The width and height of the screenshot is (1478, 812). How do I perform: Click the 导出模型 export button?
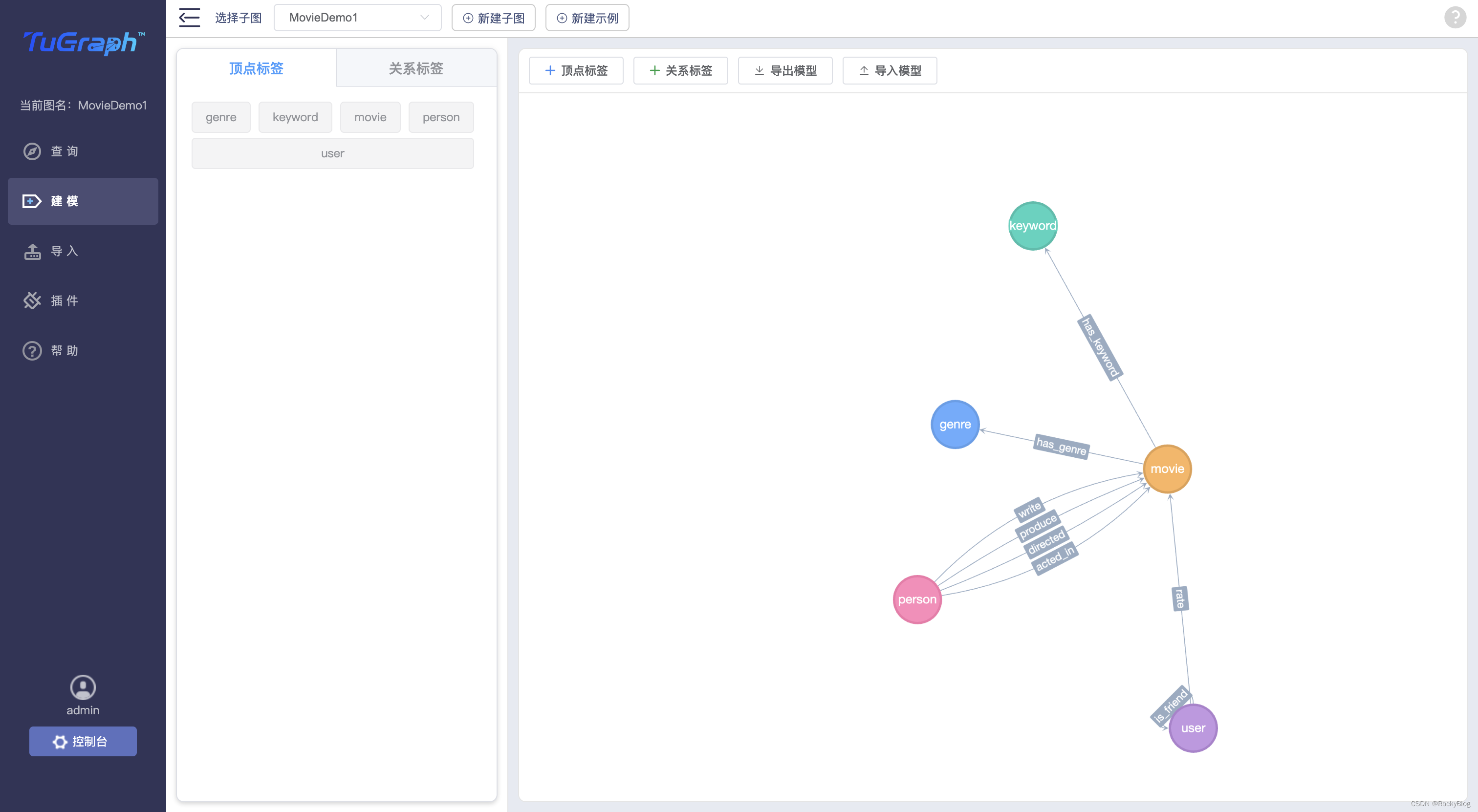785,70
